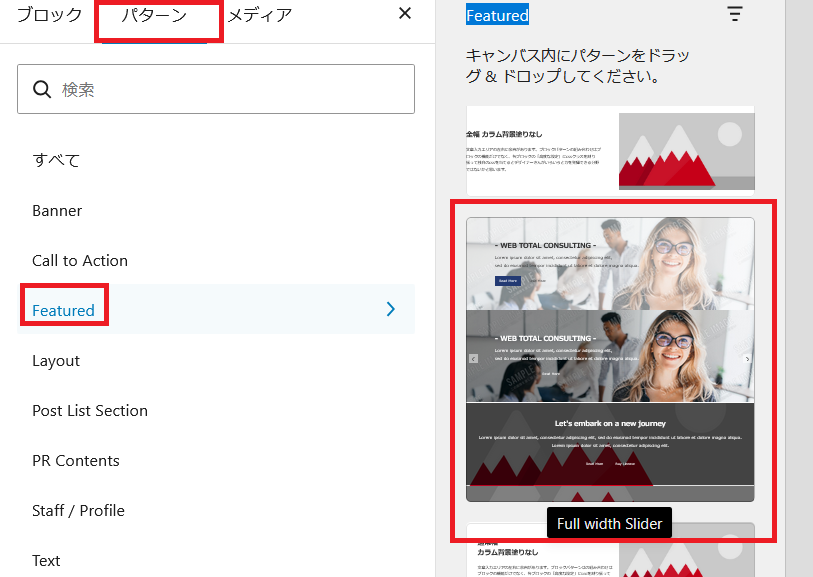Close the block inserter panel
Viewport: 813px width, 577px height.
[x=405, y=14]
